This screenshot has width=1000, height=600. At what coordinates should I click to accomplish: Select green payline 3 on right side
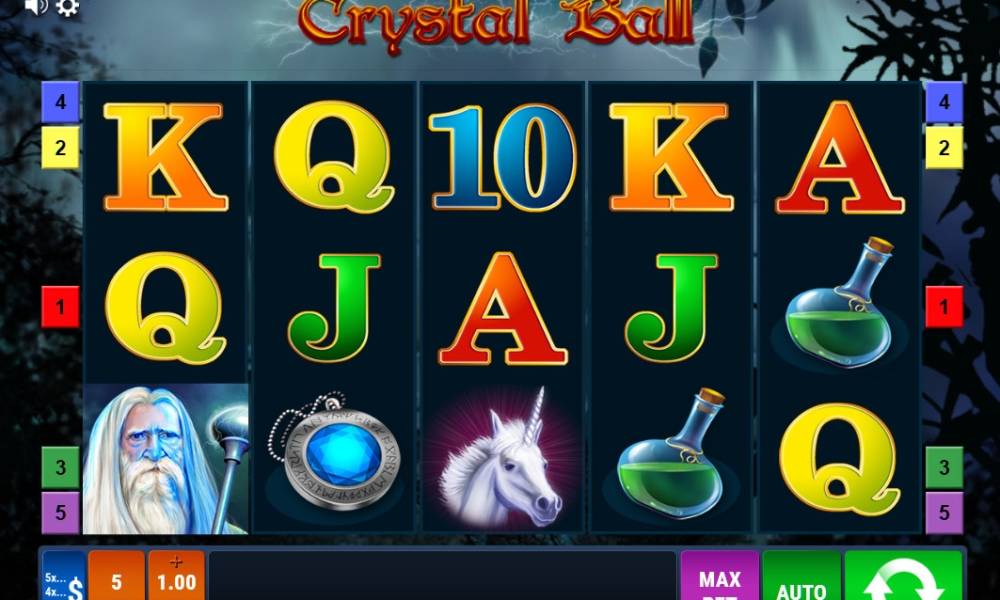(944, 467)
